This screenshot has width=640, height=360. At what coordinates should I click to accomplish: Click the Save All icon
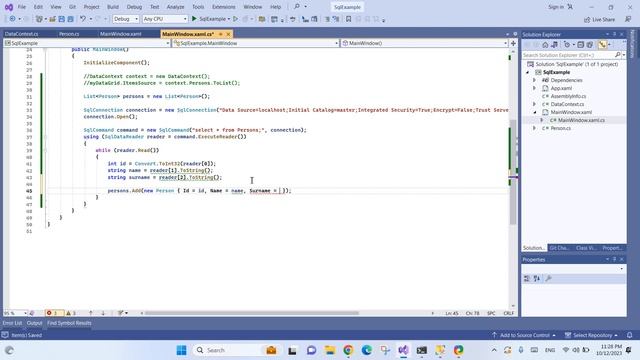(x=71, y=19)
